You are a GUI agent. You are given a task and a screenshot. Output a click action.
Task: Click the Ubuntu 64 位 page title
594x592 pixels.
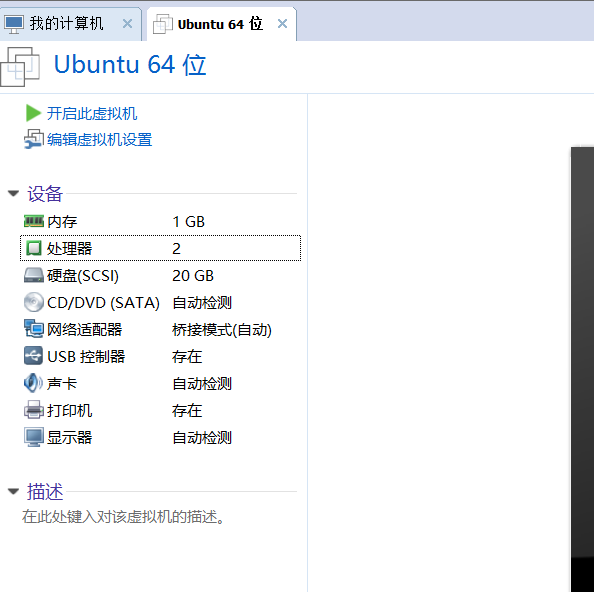tap(130, 64)
